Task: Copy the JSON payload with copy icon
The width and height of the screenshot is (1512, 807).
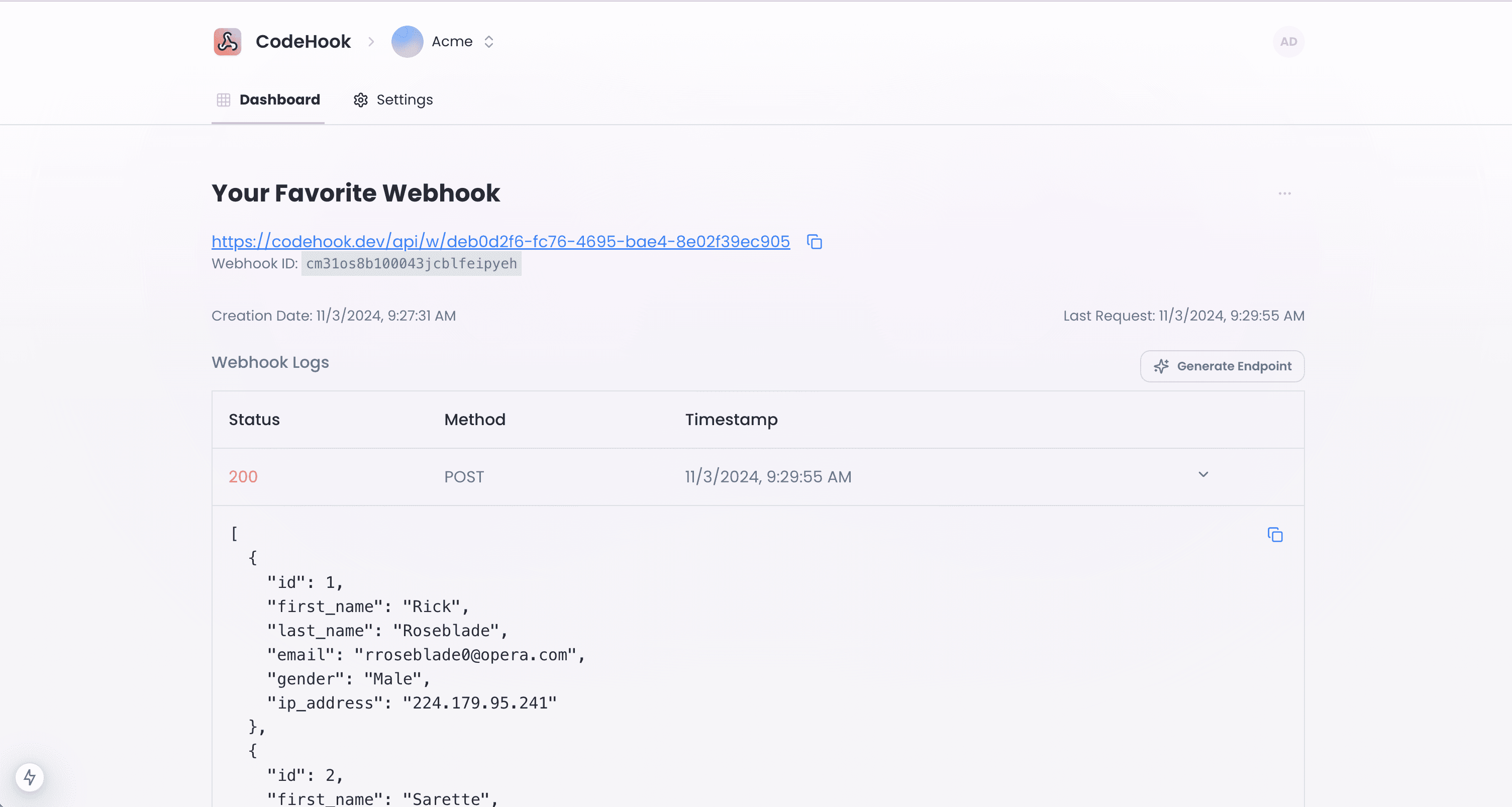Action: pos(1275,535)
